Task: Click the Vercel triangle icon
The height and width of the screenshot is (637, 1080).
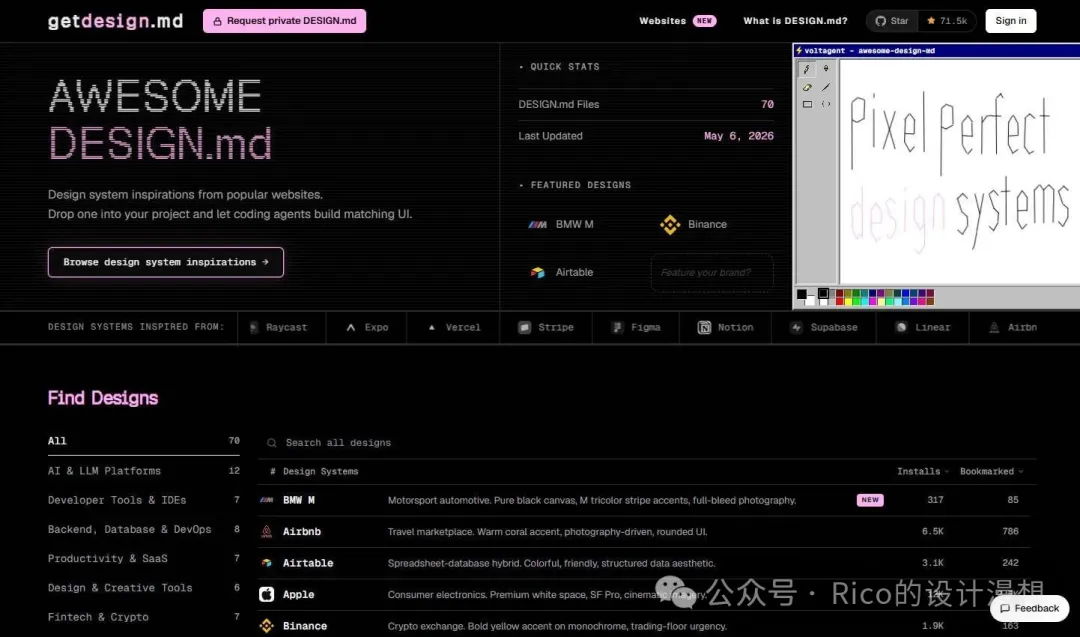Action: point(432,328)
